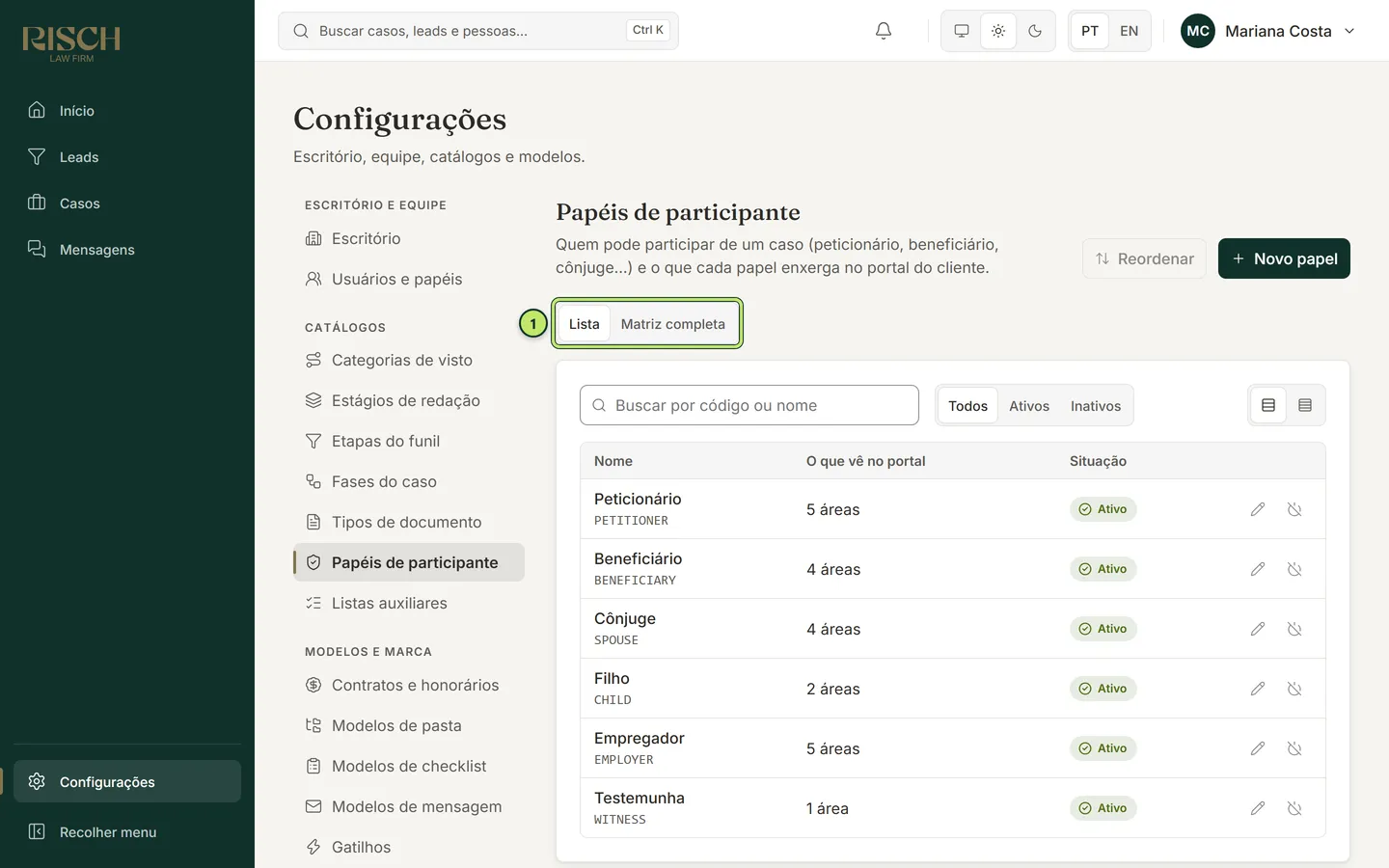1389x868 pixels.
Task: Open Modelos de pasta
Action: click(409, 725)
